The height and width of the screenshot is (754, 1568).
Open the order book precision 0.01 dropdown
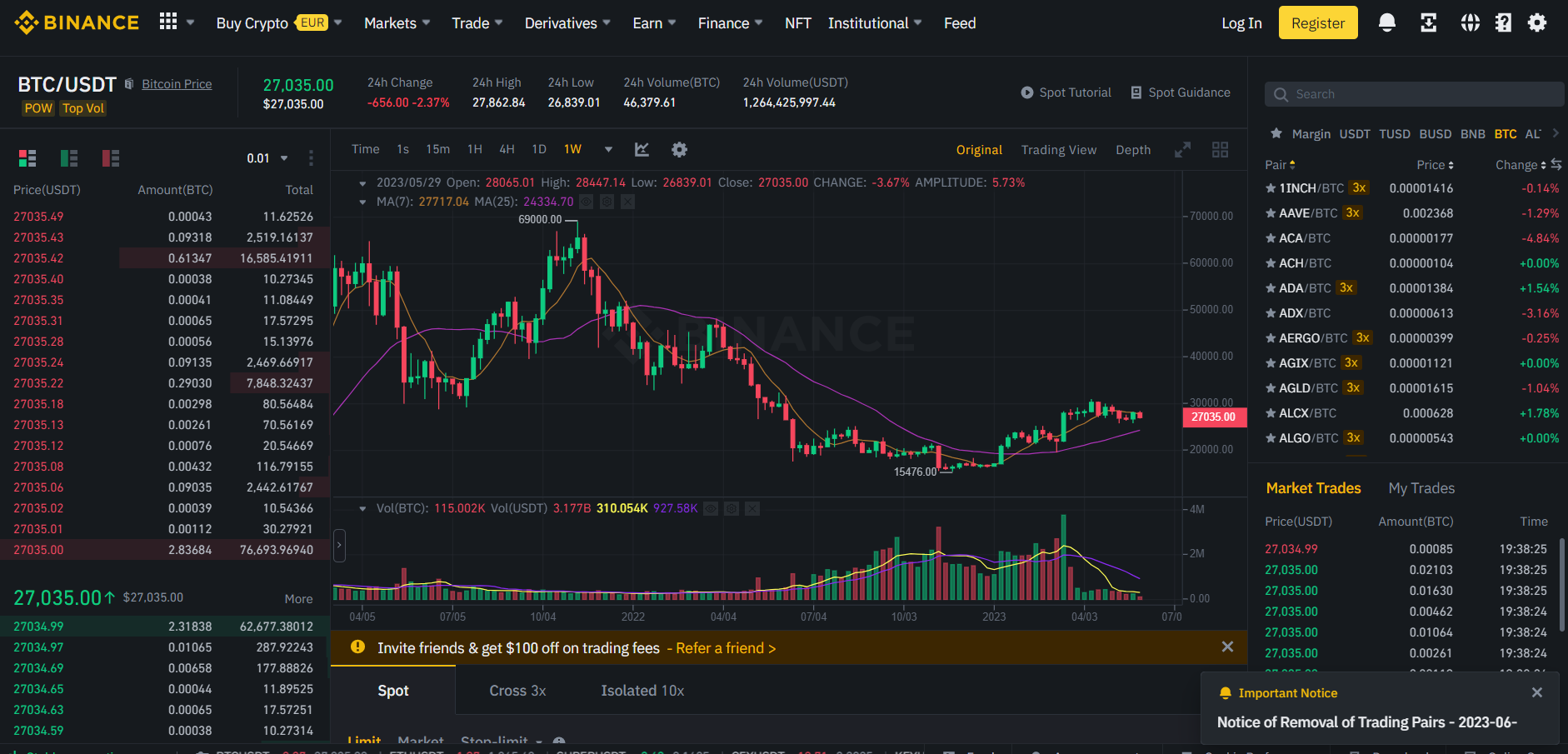point(267,157)
